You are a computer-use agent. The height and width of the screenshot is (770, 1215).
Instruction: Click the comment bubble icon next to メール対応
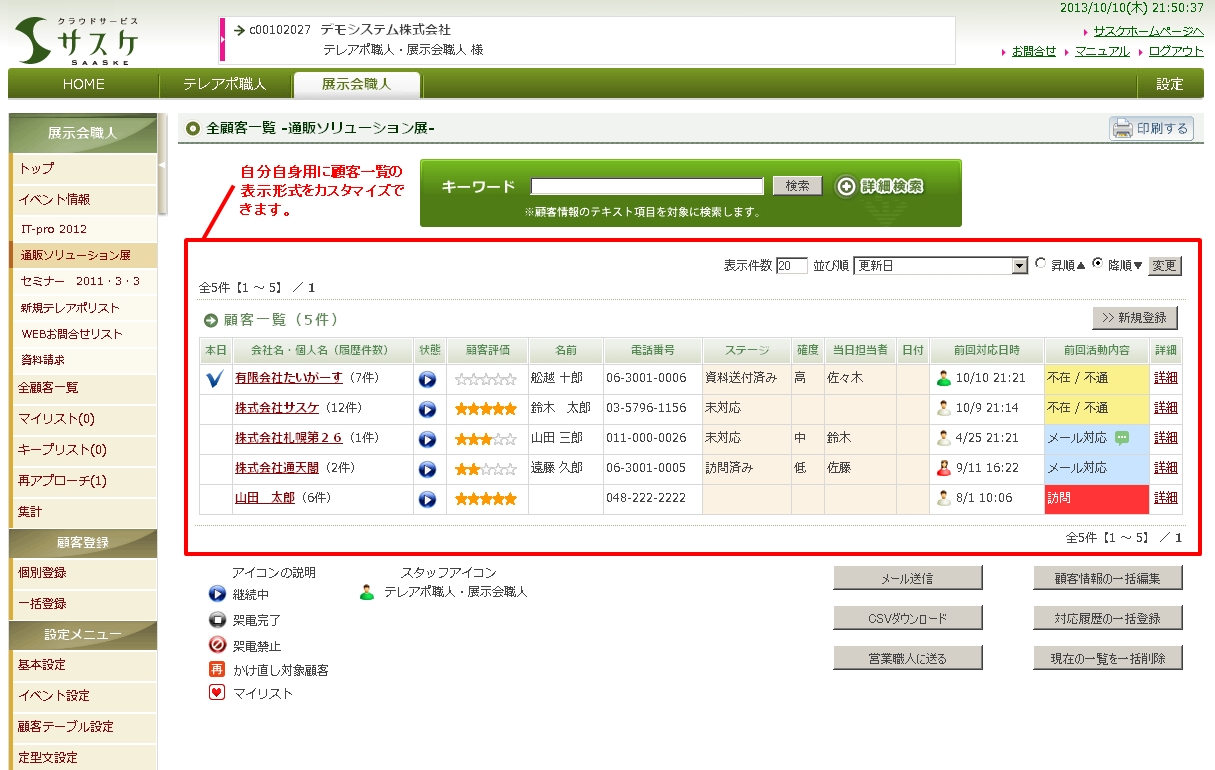pos(1121,438)
